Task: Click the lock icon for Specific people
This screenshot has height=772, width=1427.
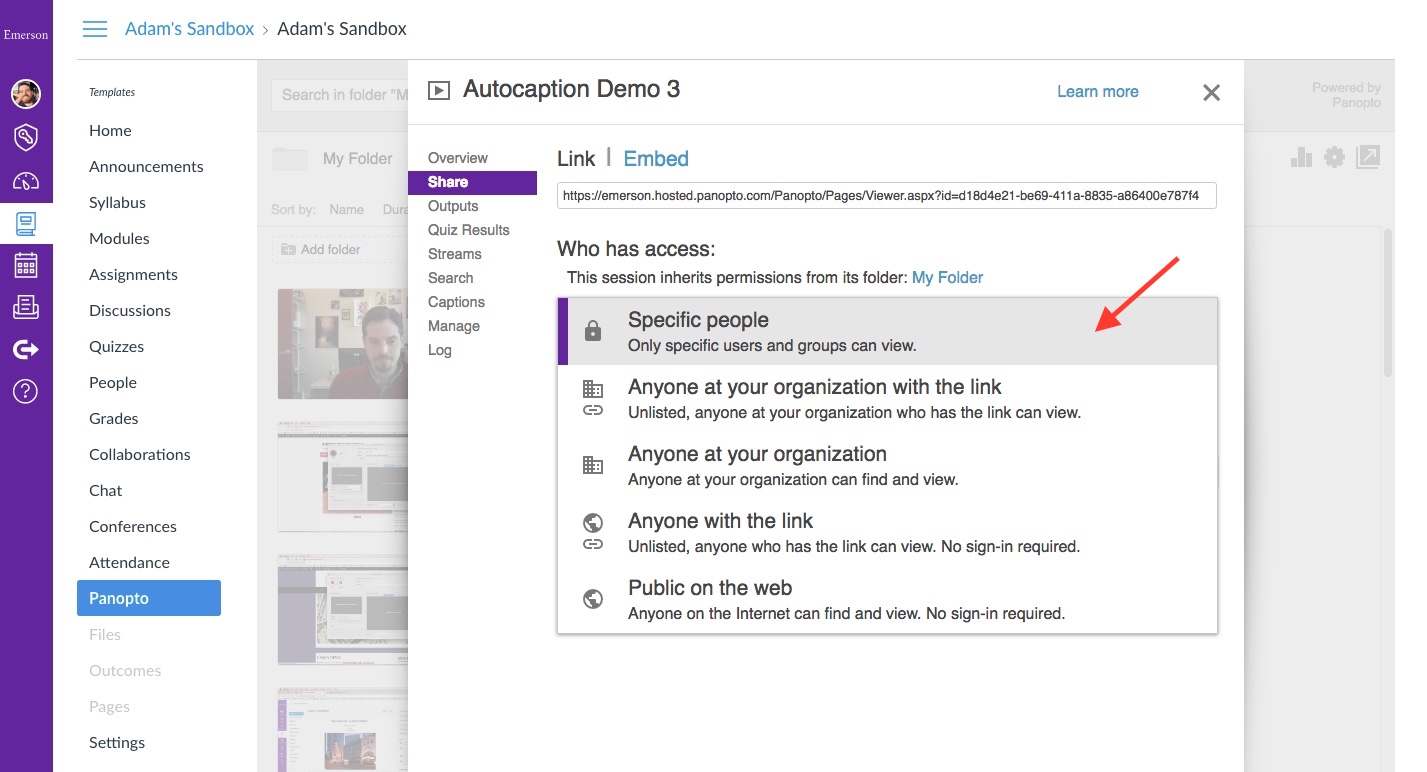Action: 593,331
